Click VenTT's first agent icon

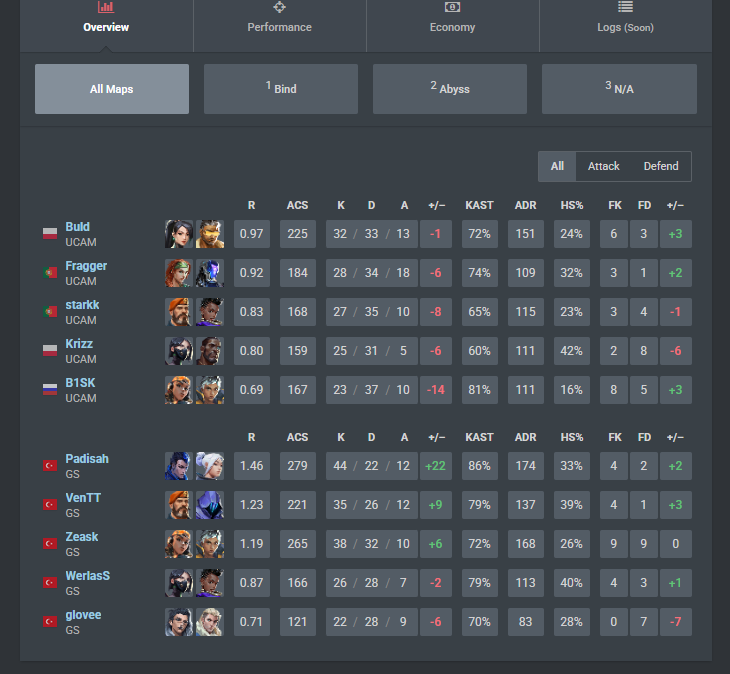click(179, 505)
